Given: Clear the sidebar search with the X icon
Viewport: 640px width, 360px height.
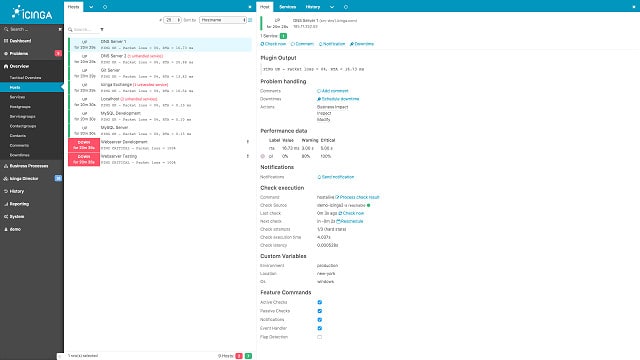Looking at the screenshot, I should [60, 29].
